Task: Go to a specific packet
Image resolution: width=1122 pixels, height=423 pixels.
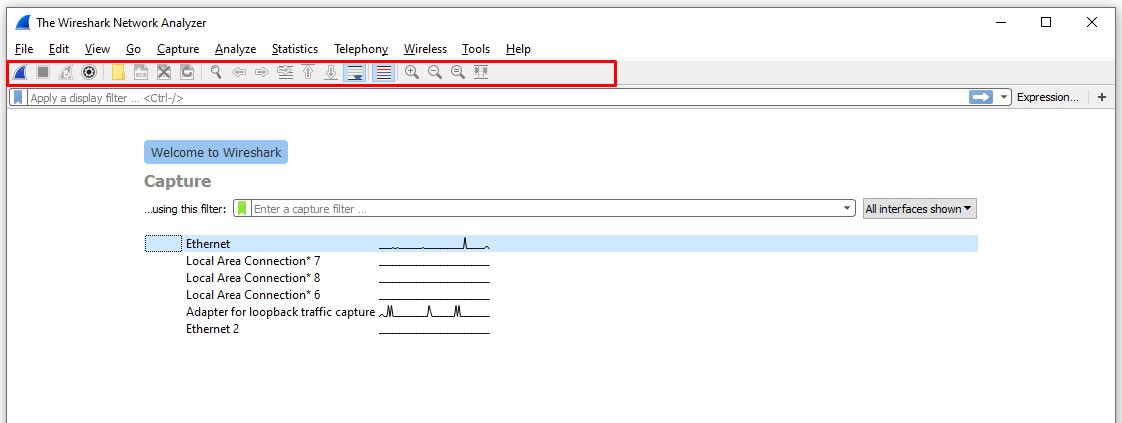Action: coord(286,72)
